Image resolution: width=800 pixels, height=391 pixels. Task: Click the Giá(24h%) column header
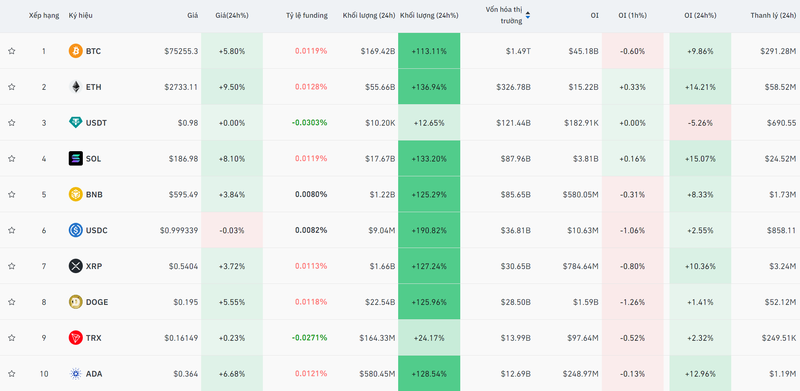pyautogui.click(x=232, y=15)
